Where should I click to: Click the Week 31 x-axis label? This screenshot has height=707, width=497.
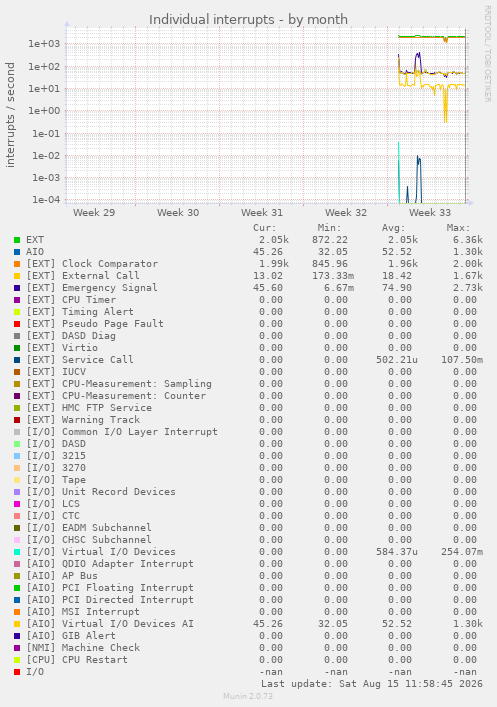tap(262, 212)
